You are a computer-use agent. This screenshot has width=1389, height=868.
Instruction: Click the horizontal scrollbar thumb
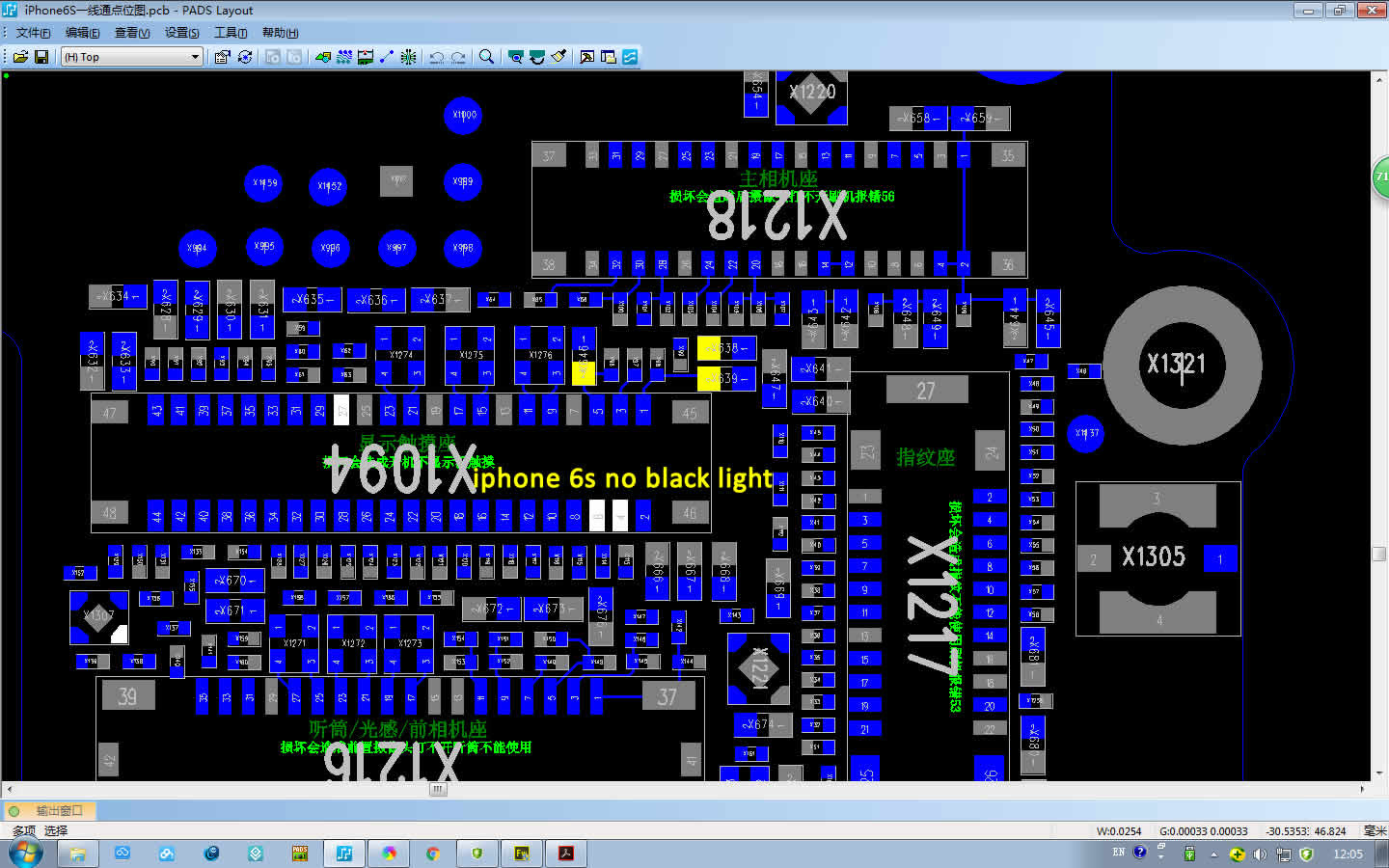[438, 789]
